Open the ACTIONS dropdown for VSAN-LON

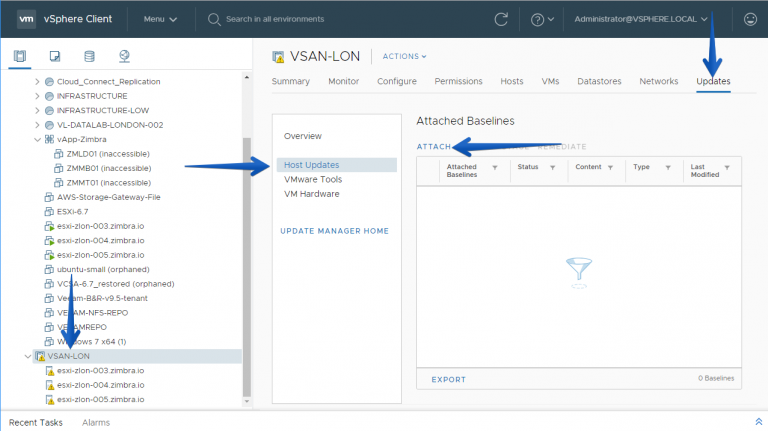405,56
